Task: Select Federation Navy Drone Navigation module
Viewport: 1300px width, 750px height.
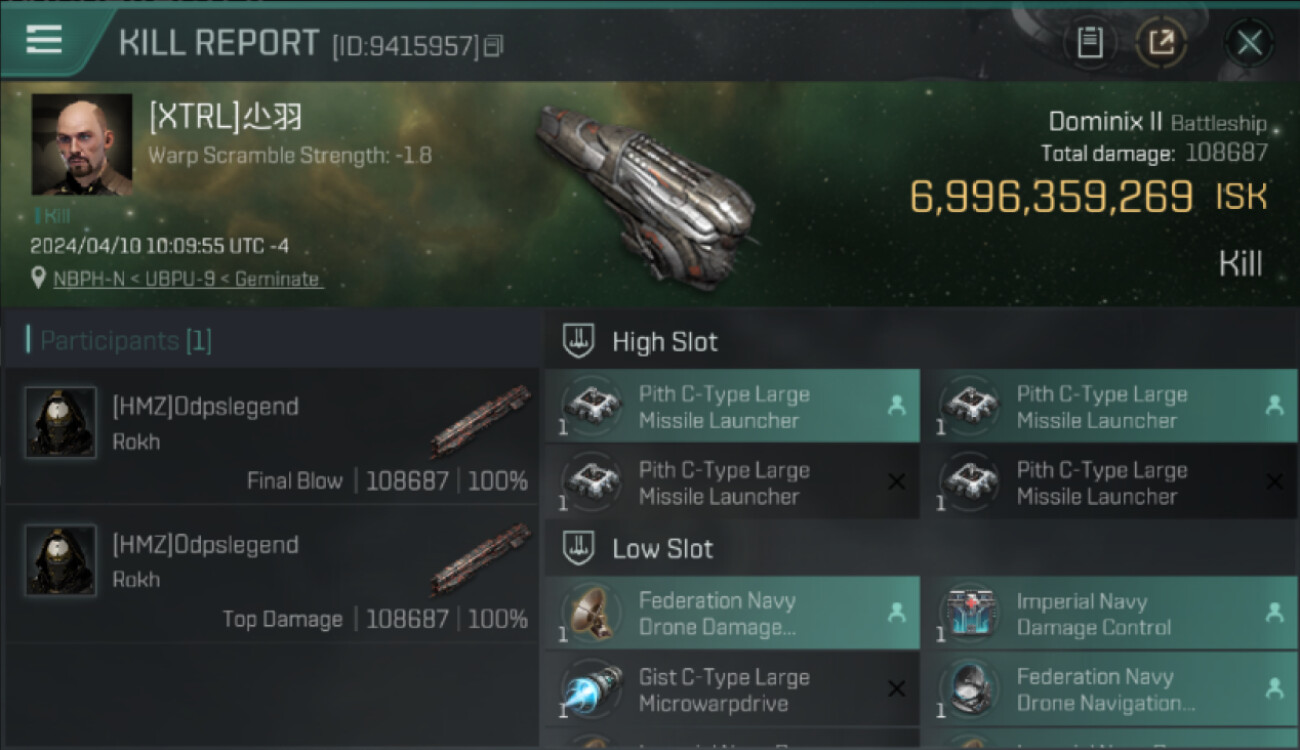Action: [1109, 689]
